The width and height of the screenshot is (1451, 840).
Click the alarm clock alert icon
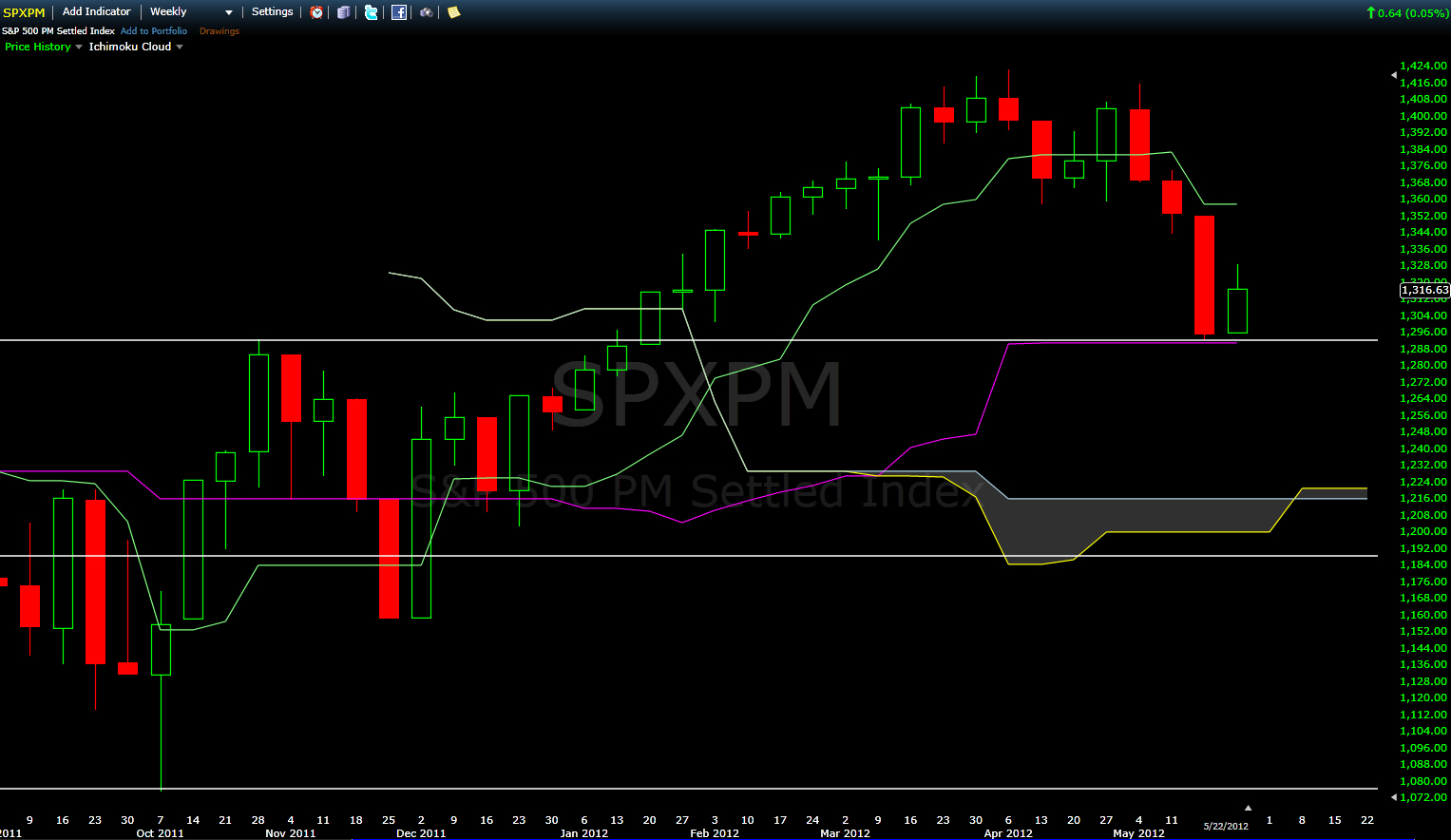pos(316,12)
